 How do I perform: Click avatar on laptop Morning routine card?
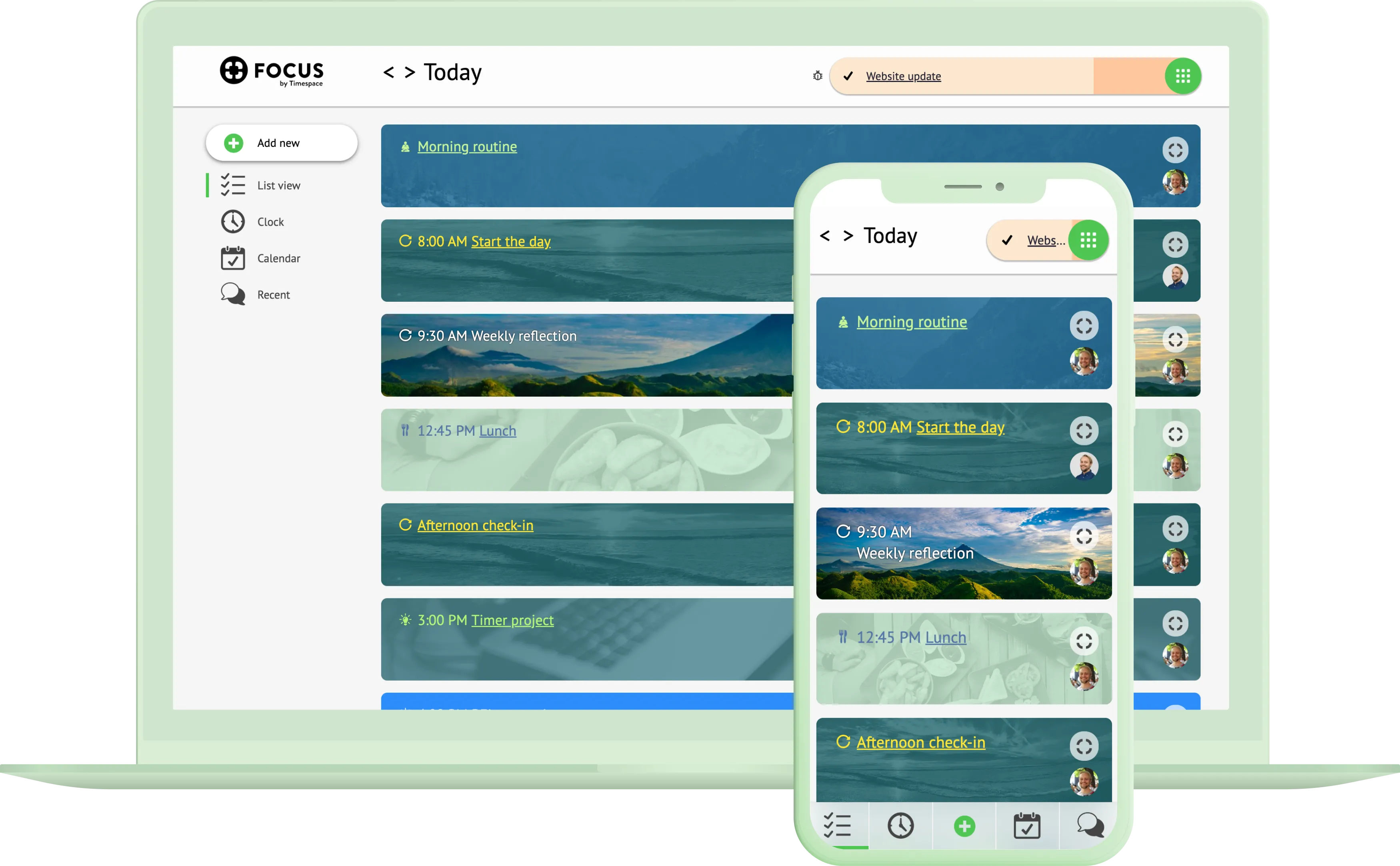[x=1175, y=182]
